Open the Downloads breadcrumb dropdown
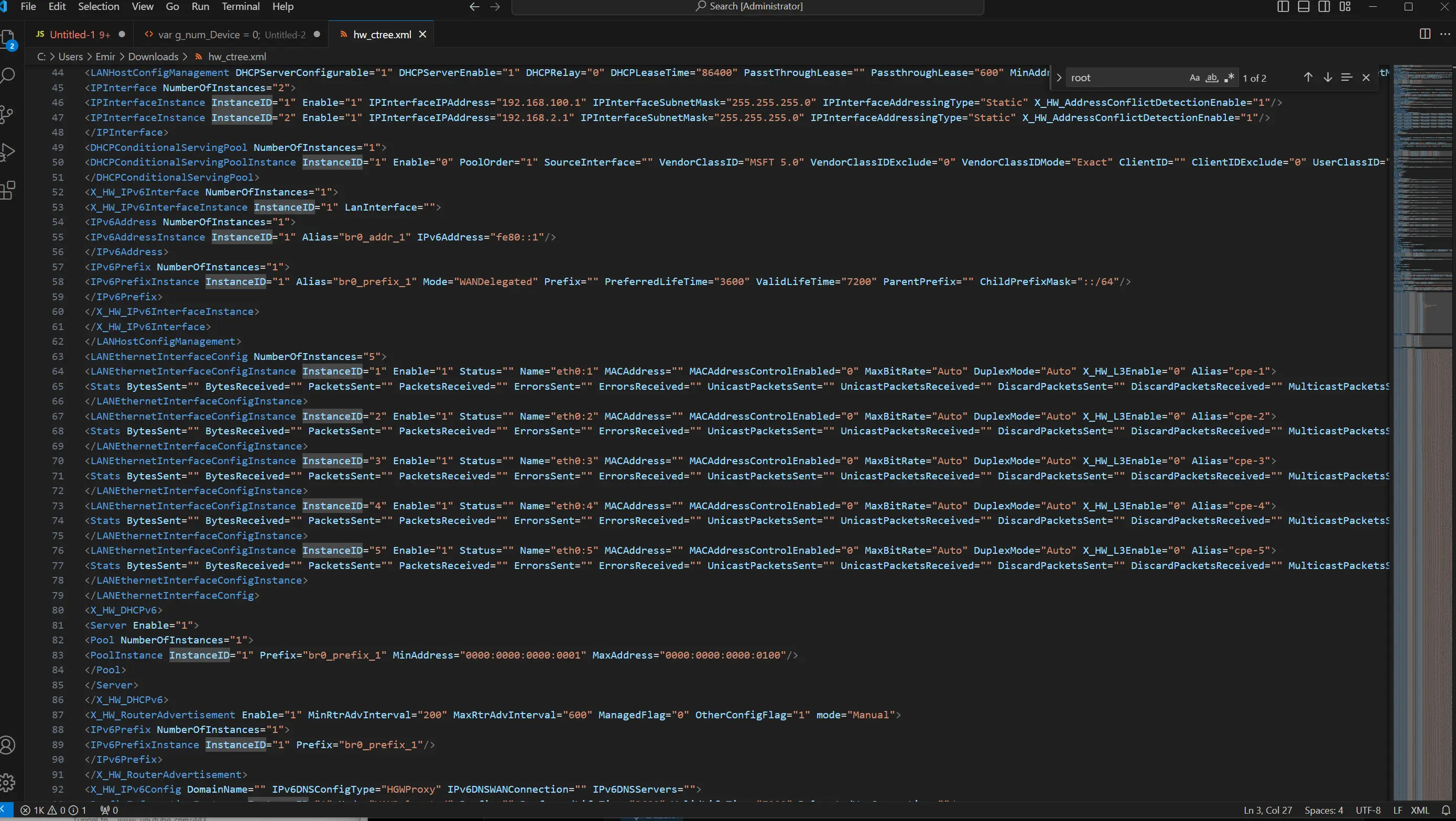This screenshot has width=1456, height=821. (153, 57)
